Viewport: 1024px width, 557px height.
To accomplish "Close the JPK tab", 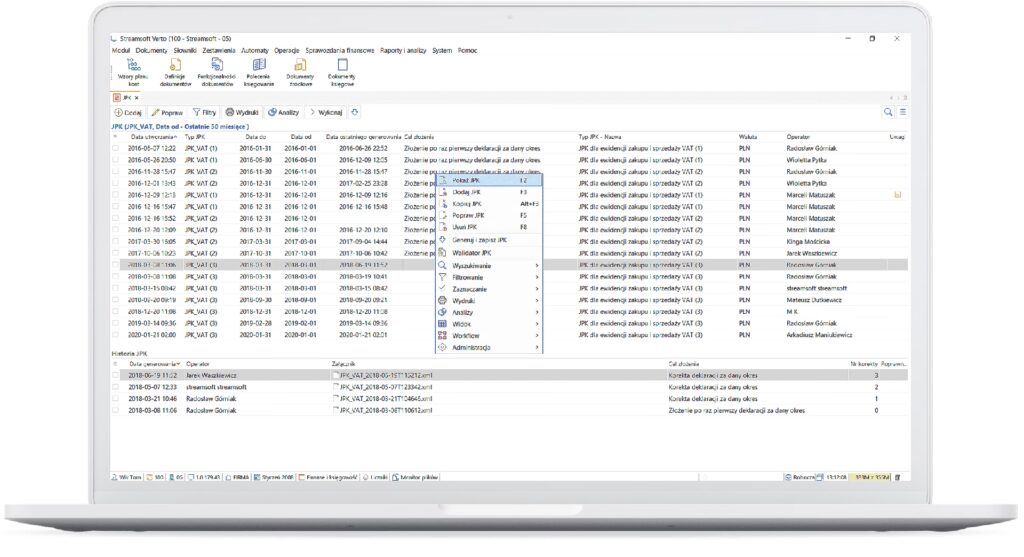I will coord(137,97).
